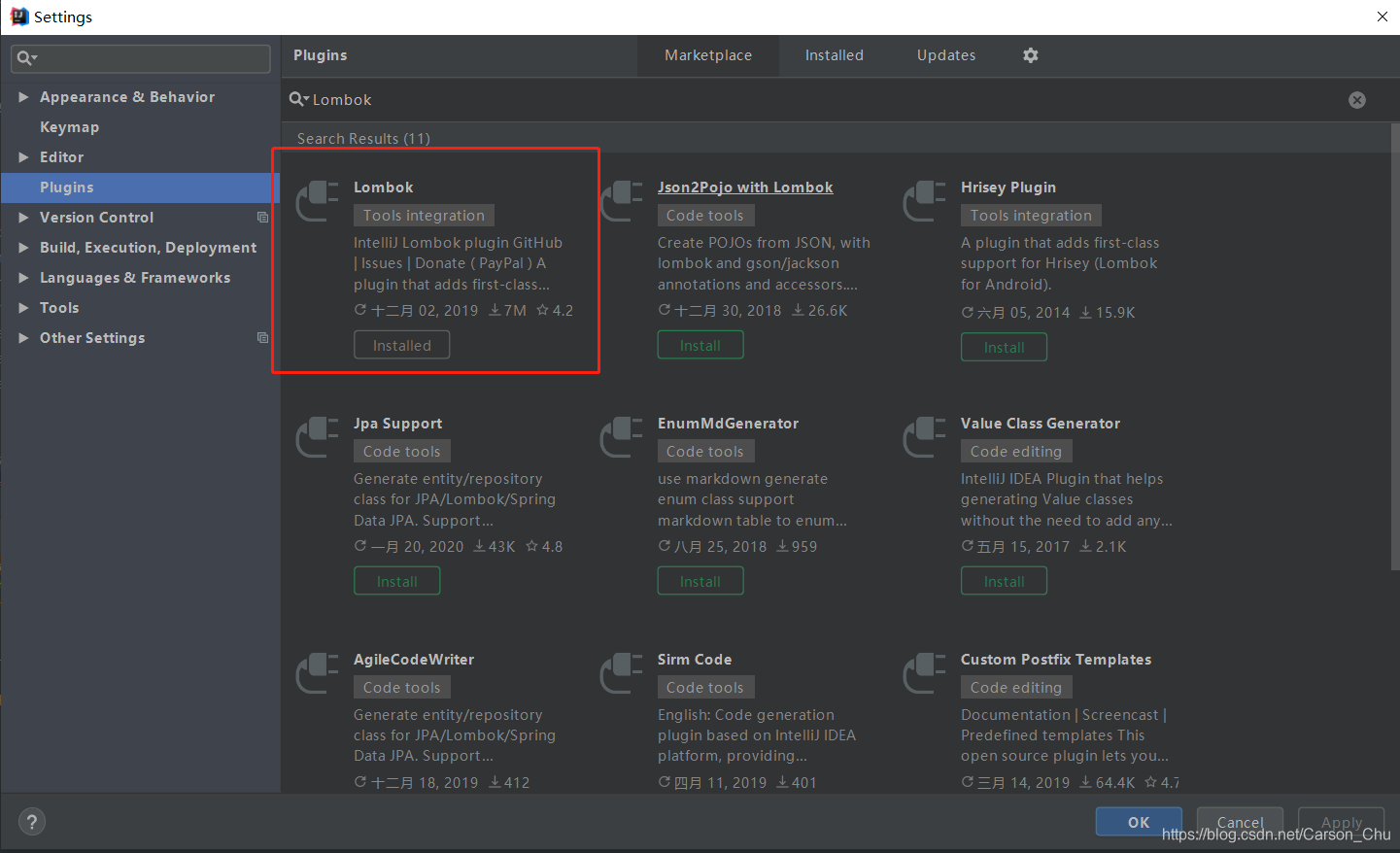Screen dimensions: 1400x853
Task: Open the Value Class Generator title
Action: coord(1041,424)
